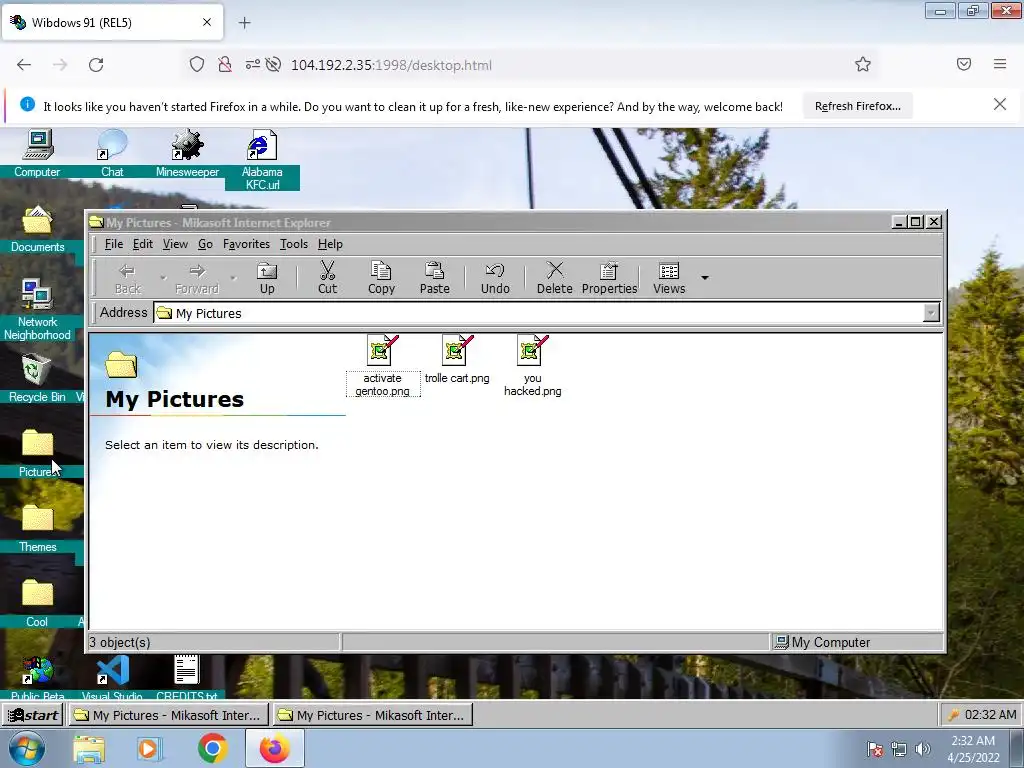Screen dimensions: 1024x768
Task: Click the Wibdows start button
Action: point(33,714)
